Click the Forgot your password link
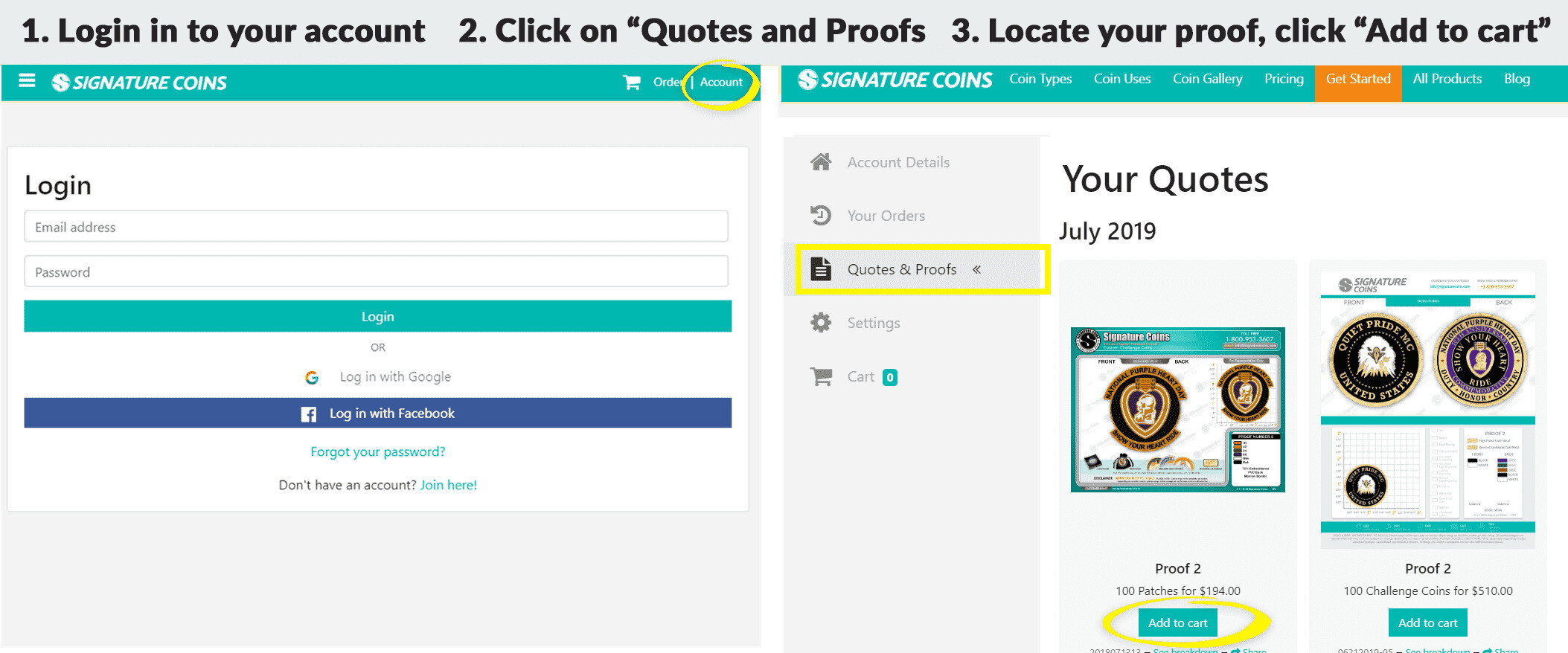This screenshot has height=653, width=1568. point(377,451)
